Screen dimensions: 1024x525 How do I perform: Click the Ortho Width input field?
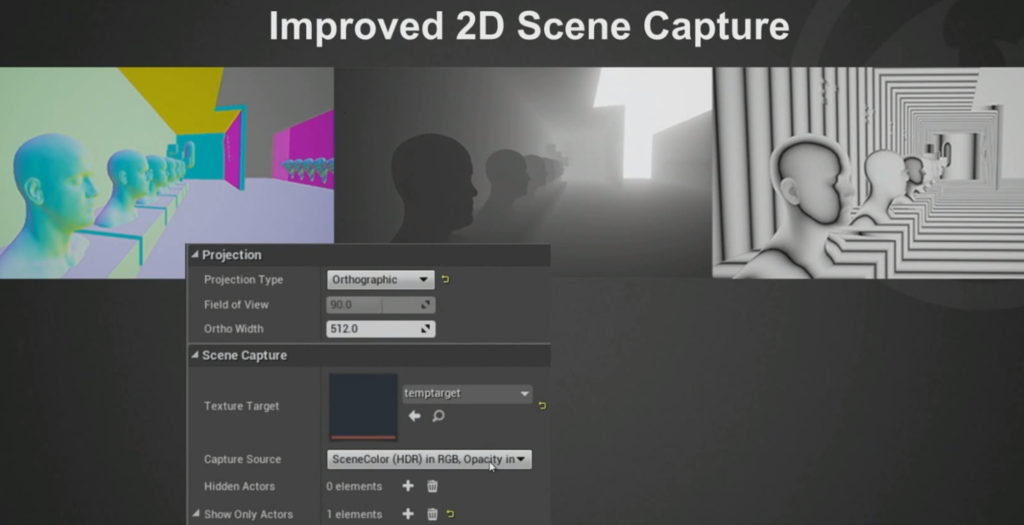tap(381, 329)
